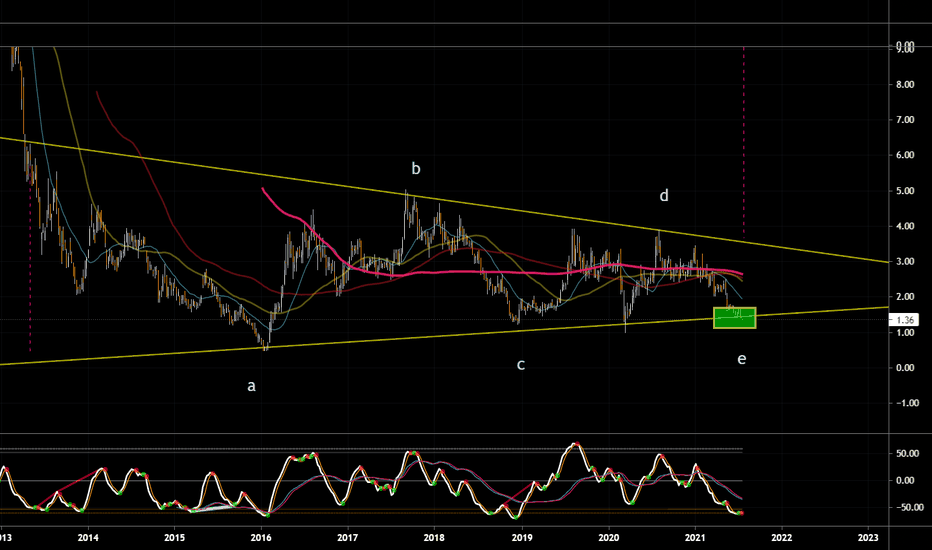932x550 pixels.
Task: Click the wave label 'a'
Action: [251, 386]
